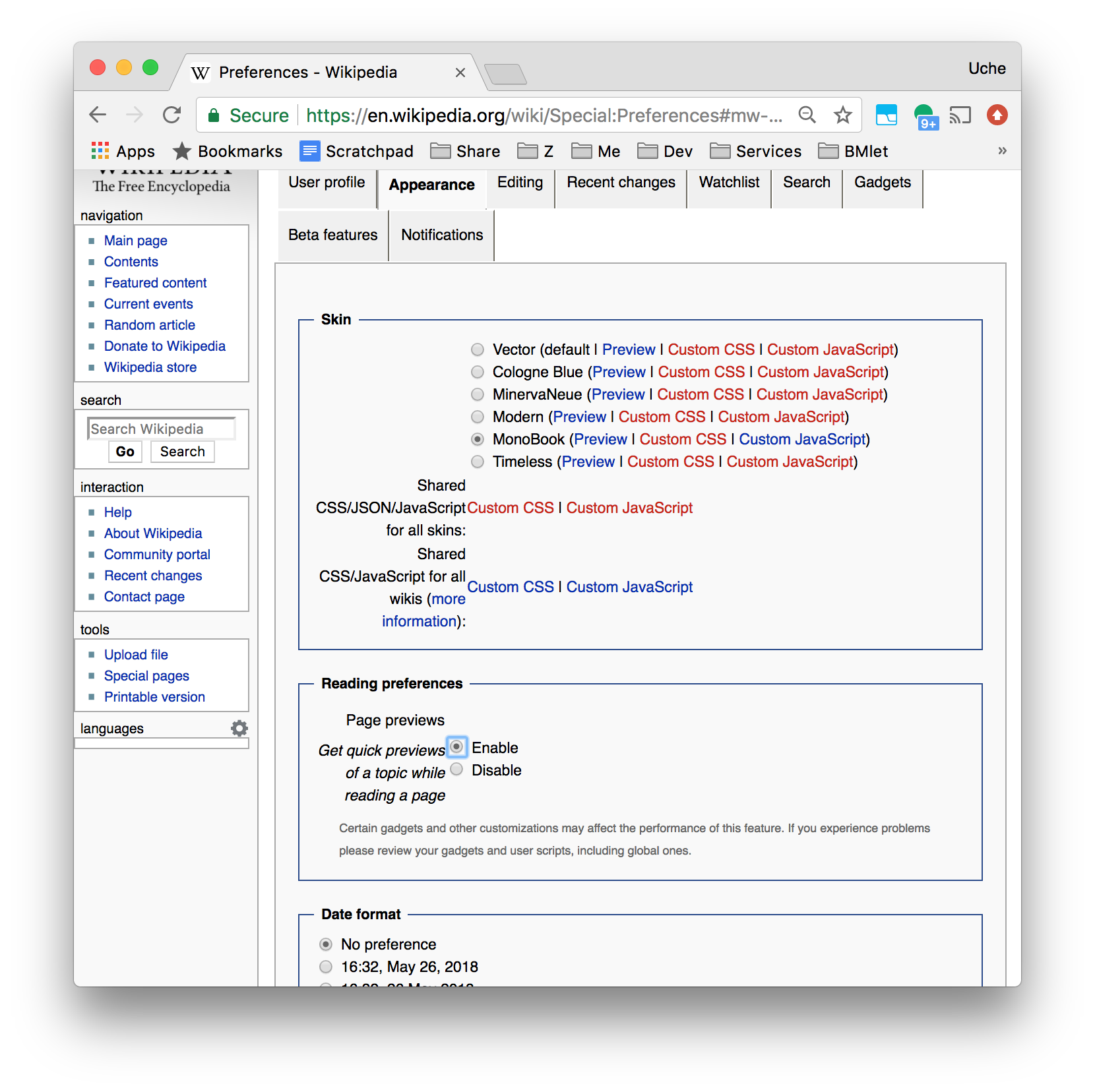Click the browser address bar URL
Viewport: 1095px width, 1092px height.
pyautogui.click(x=544, y=115)
